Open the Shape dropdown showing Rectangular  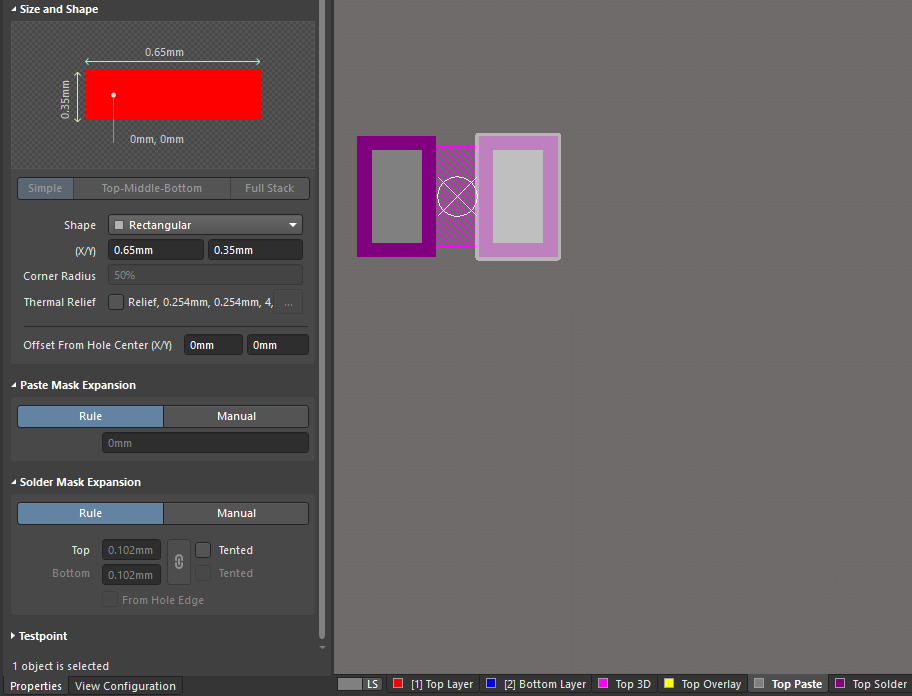pos(205,225)
